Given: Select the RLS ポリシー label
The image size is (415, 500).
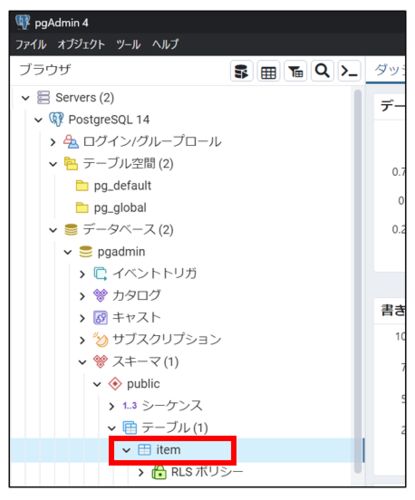Looking at the screenshot, I should pyautogui.click(x=207, y=472).
